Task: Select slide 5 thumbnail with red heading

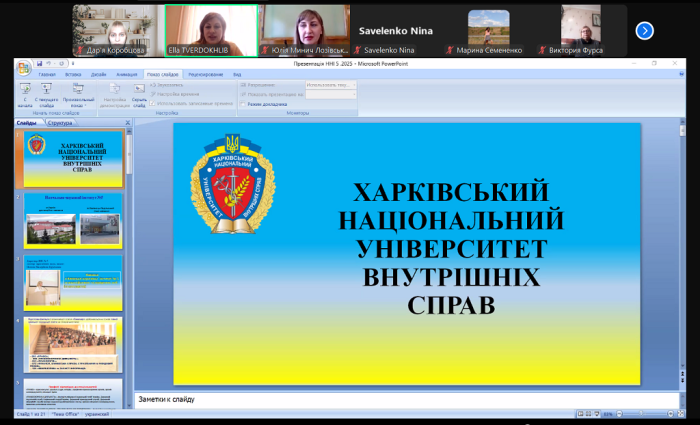Action: click(x=73, y=393)
